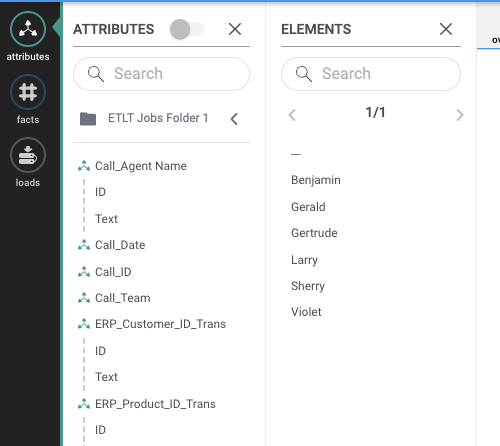Select the Larry element
Viewport: 500px width, 446px height.
pos(304,260)
